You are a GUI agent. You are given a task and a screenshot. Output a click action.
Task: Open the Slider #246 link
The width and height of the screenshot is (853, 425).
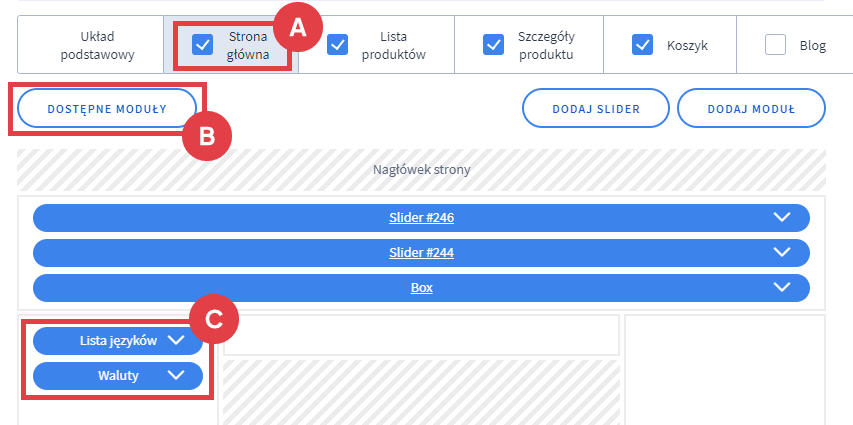tap(421, 218)
